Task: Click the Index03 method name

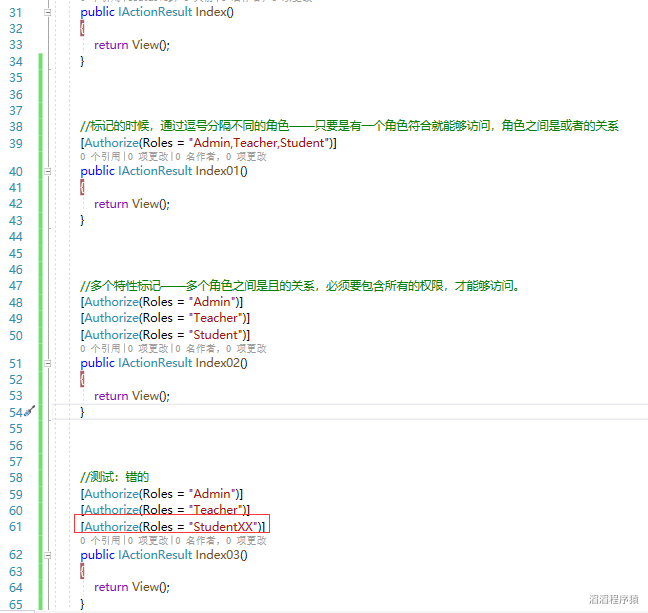Action: [218, 555]
